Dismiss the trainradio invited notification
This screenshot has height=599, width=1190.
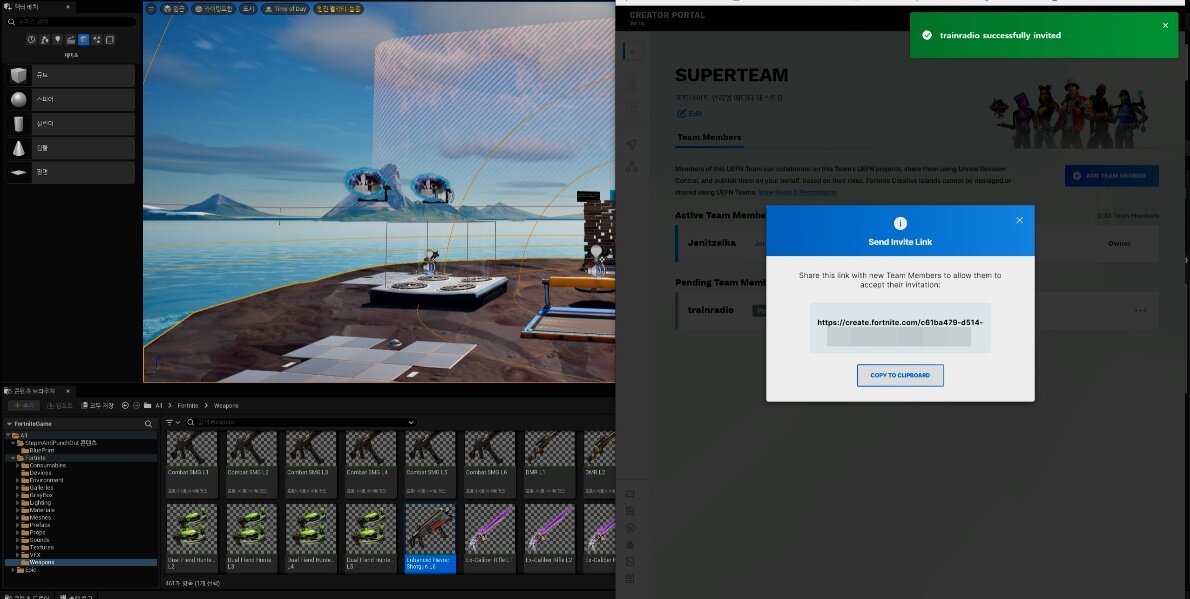1164,25
